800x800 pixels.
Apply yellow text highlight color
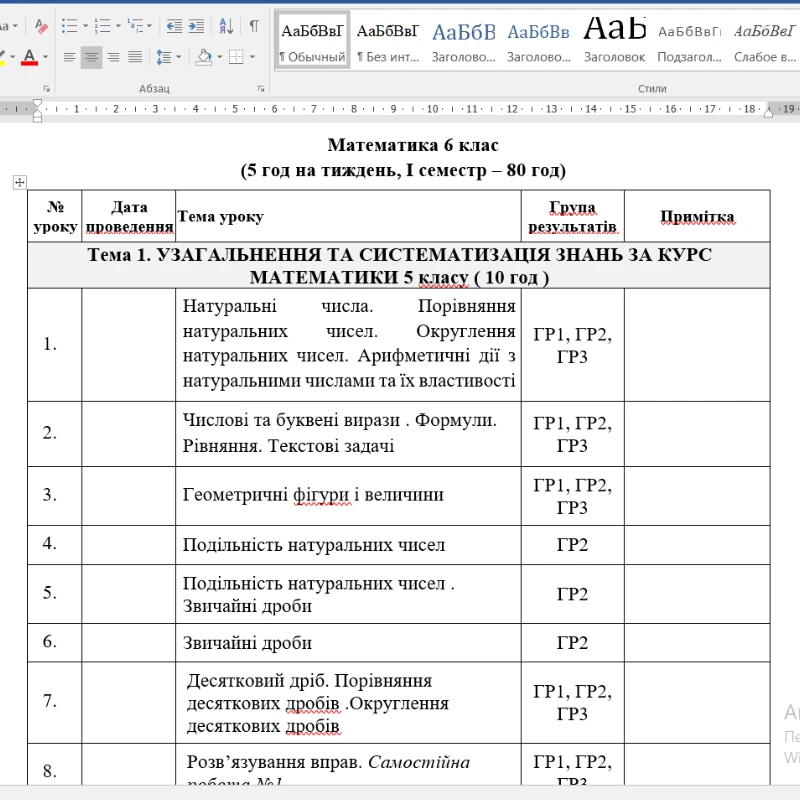coord(2,58)
